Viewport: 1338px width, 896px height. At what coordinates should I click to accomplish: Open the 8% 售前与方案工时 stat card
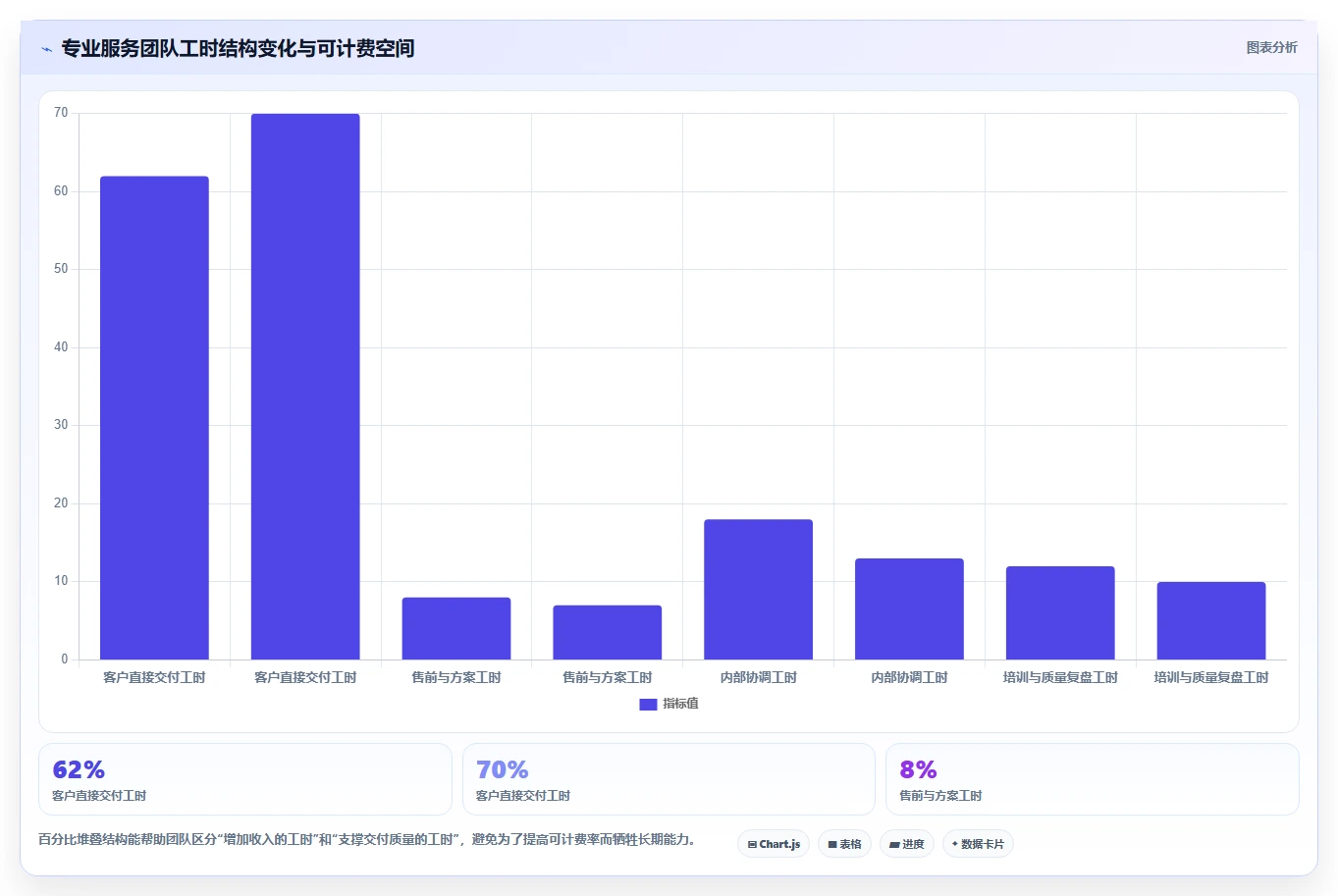[1093, 779]
